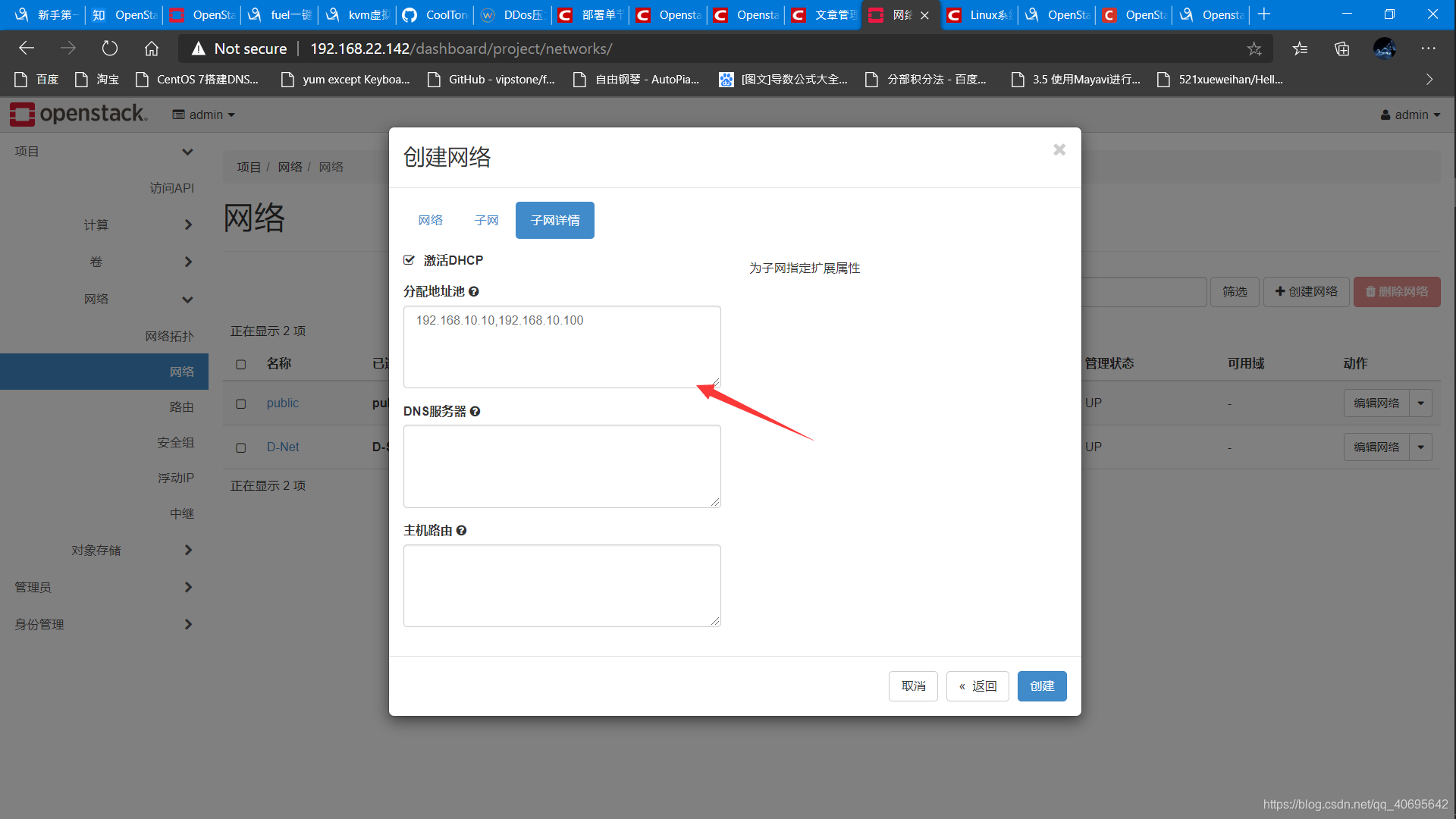Image resolution: width=1456 pixels, height=819 pixels.
Task: Check the select-all checkbox in table header
Action: click(x=241, y=365)
